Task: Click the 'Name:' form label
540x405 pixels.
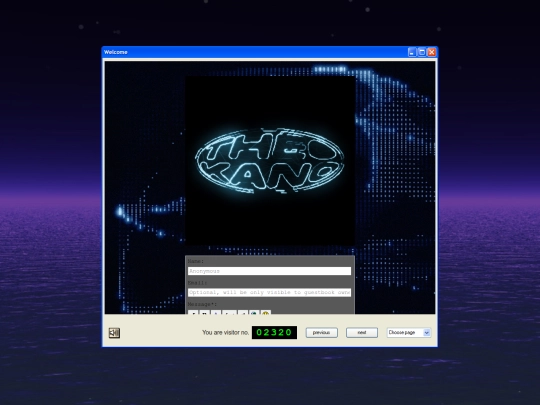Action: [x=196, y=261]
